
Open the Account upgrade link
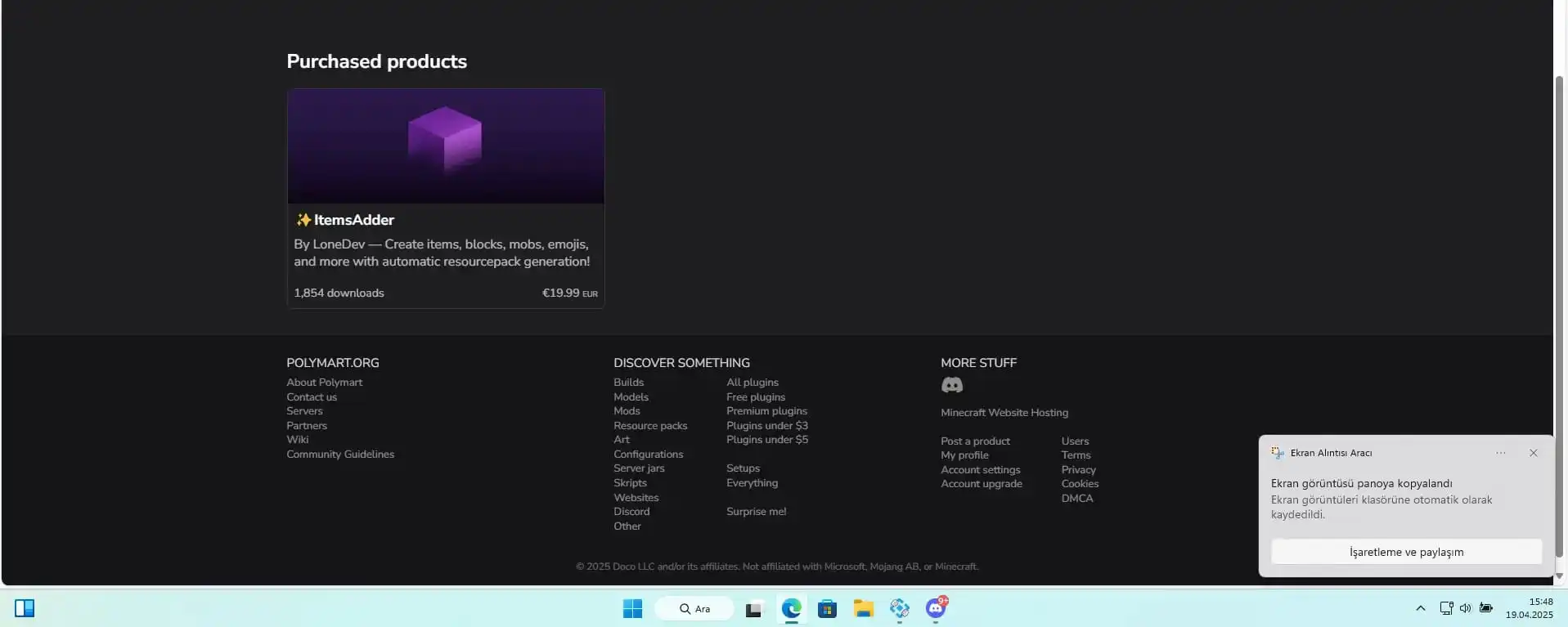(x=982, y=484)
